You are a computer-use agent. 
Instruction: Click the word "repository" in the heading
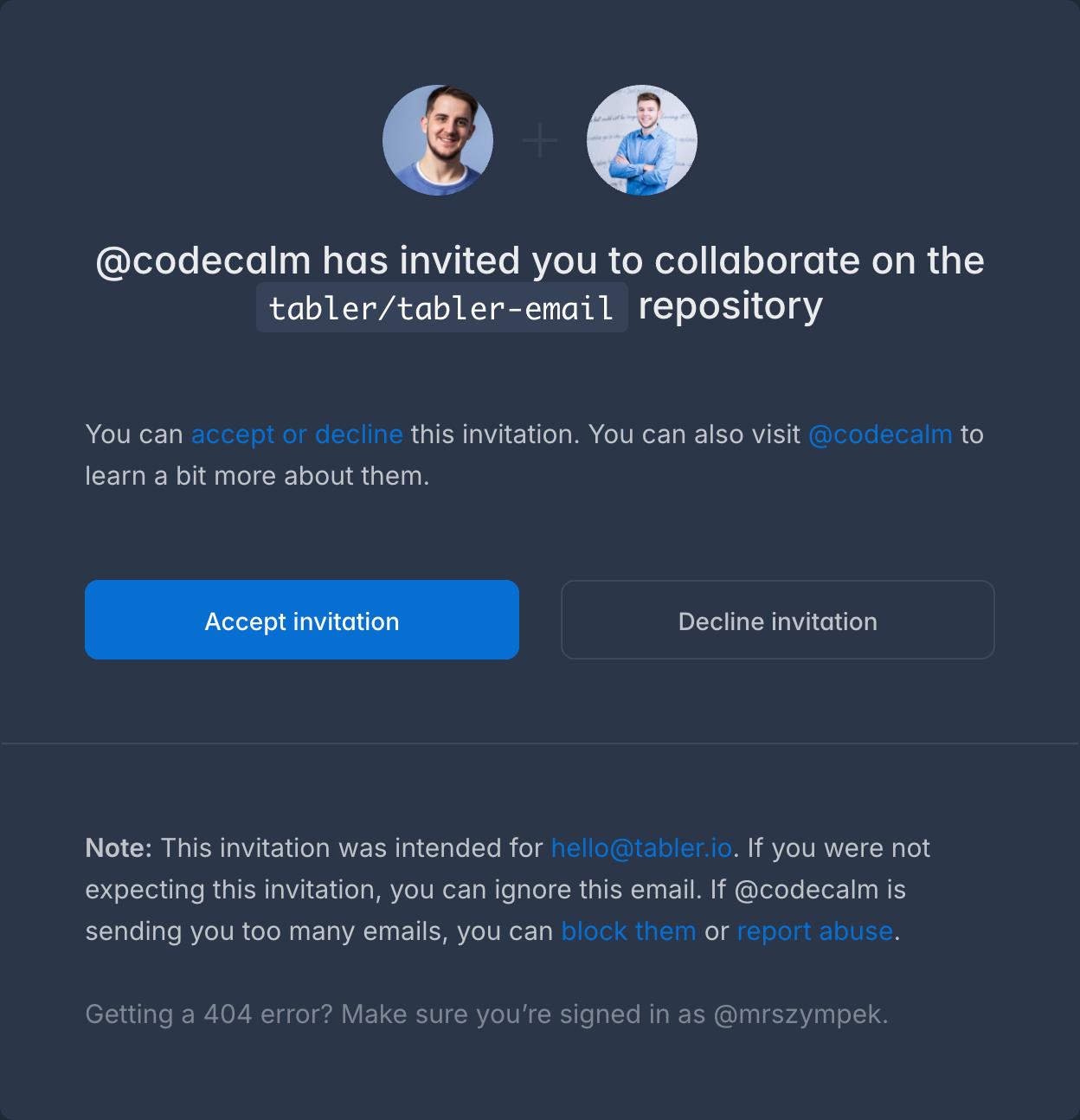click(x=730, y=306)
